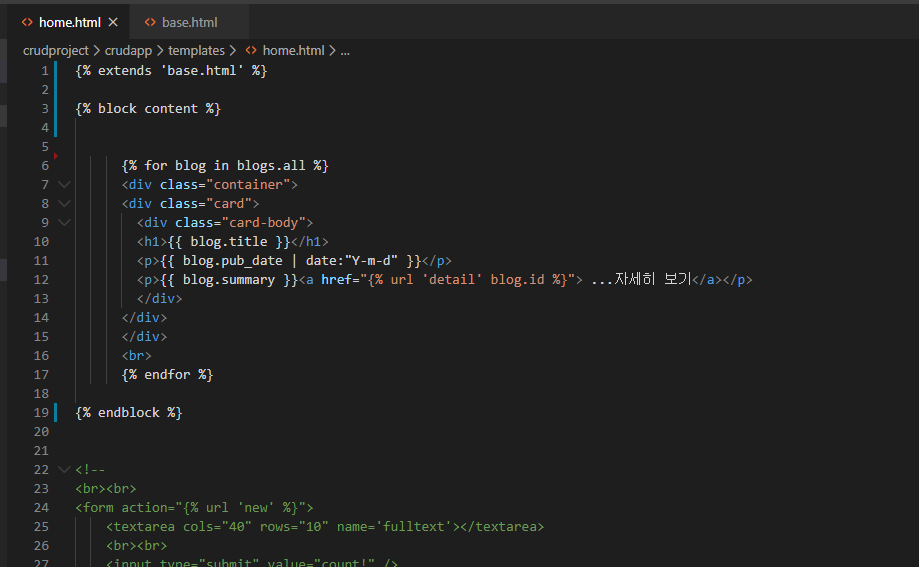Click the "Y-m-d" date format string
Viewport: 919px width, 567px height.
(371, 260)
